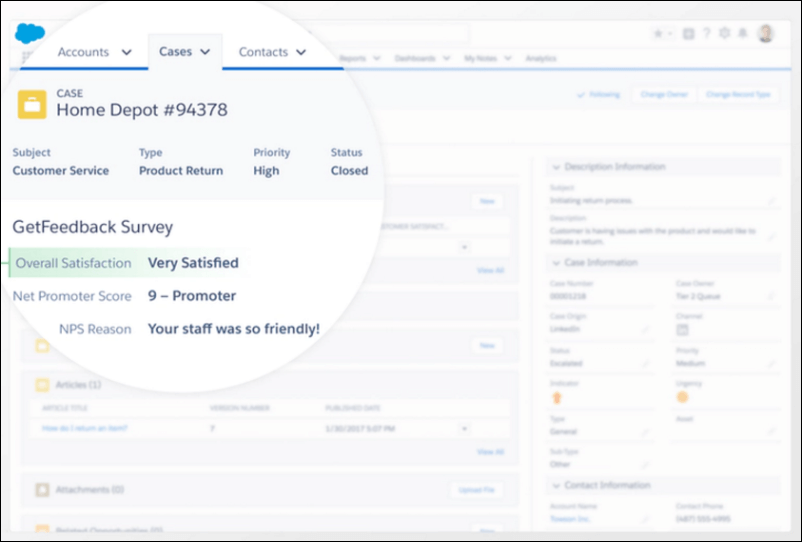
Task: Click the Case Number 00001218 value
Action: [568, 296]
